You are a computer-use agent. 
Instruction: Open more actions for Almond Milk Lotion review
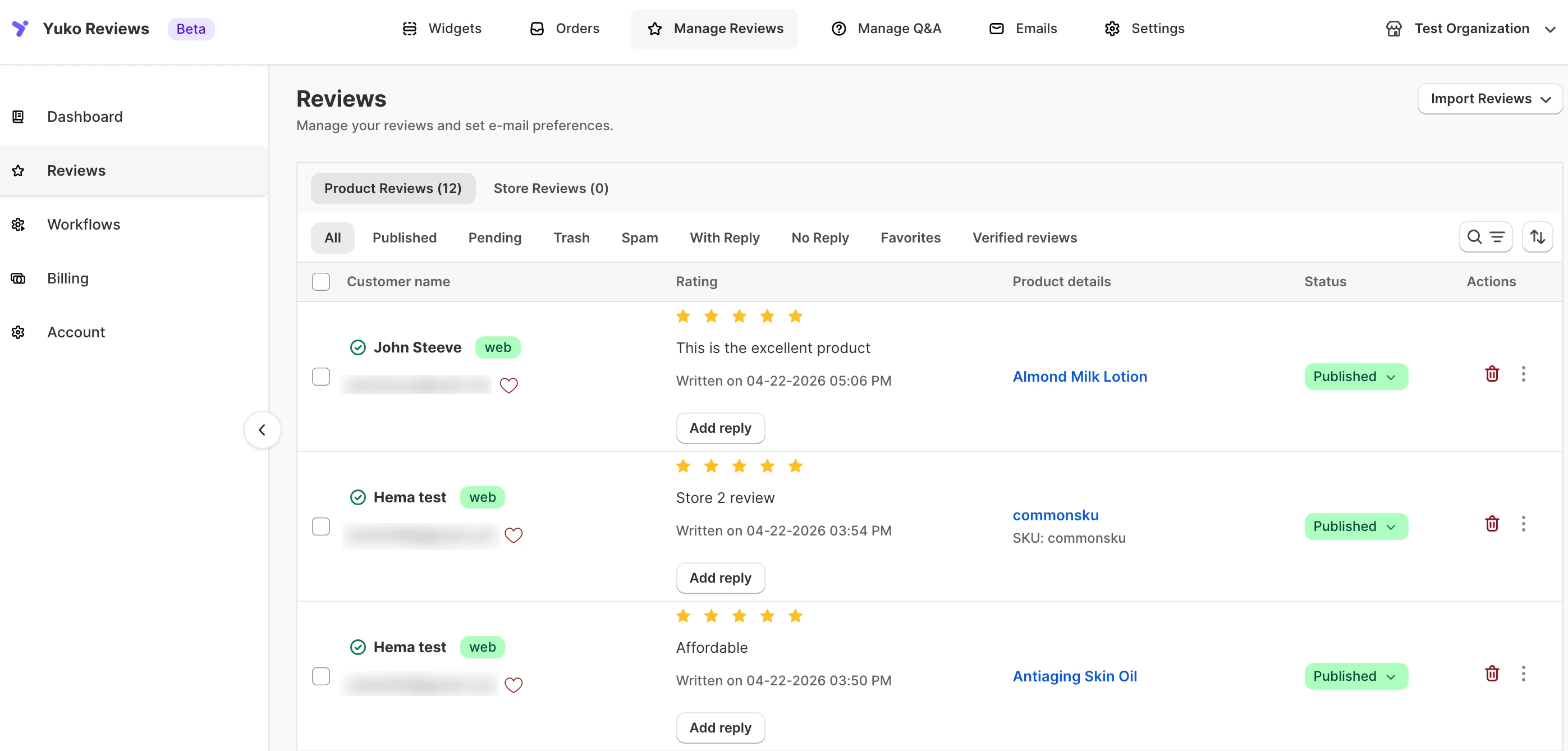coord(1523,374)
